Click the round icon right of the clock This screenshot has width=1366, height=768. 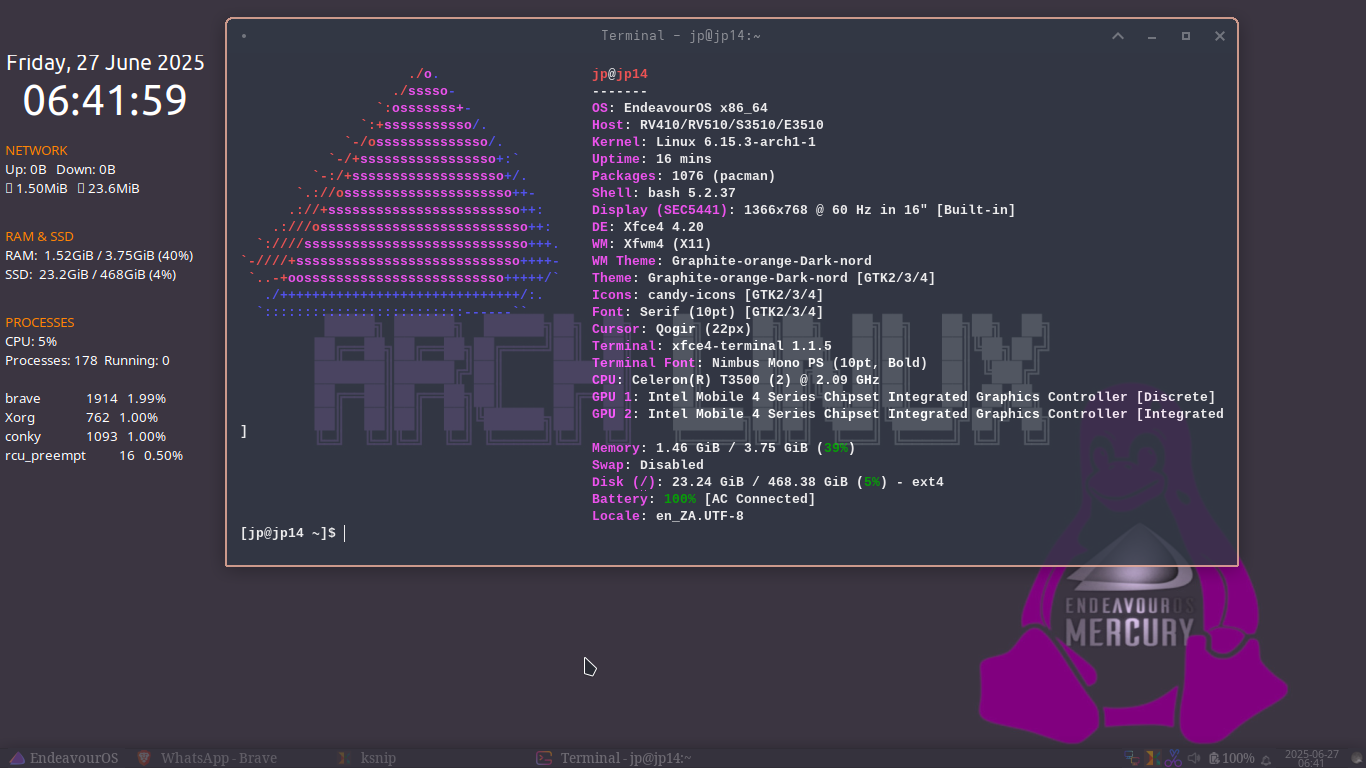pos(1354,758)
